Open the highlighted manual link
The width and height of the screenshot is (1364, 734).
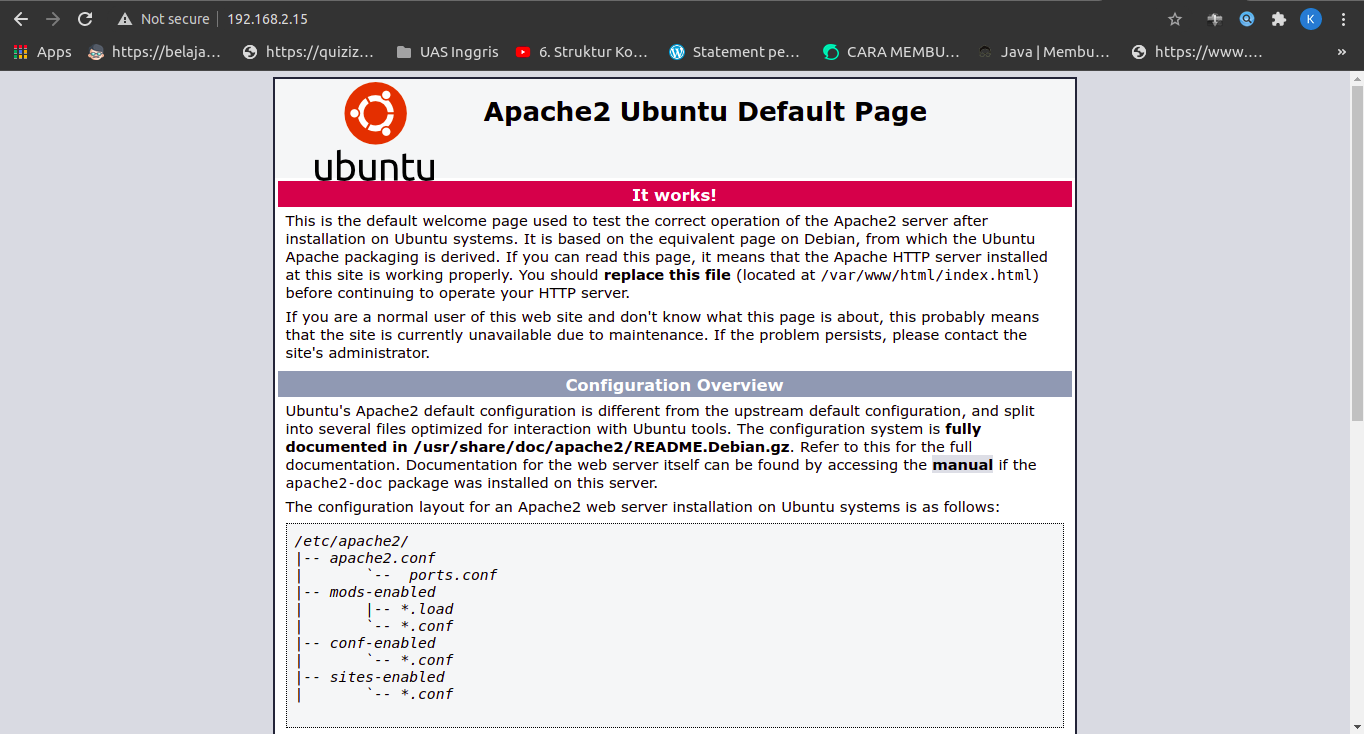963,464
